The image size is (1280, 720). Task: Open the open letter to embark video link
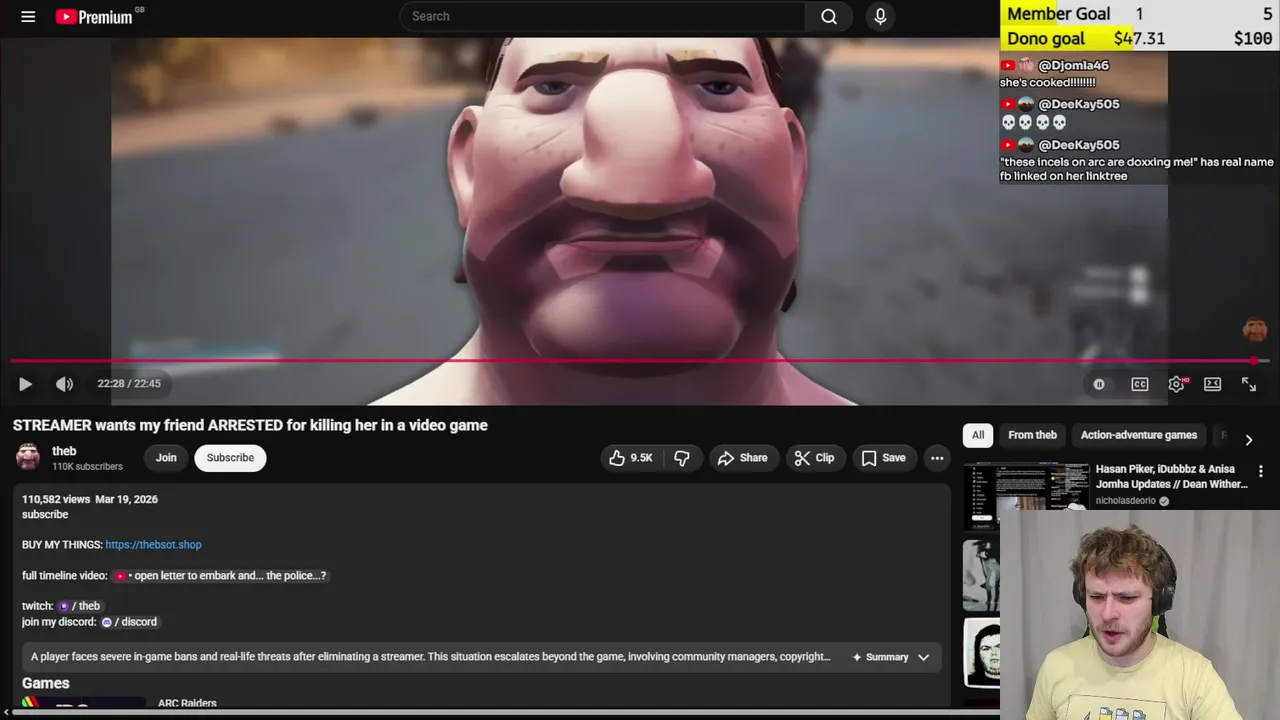tap(221, 576)
